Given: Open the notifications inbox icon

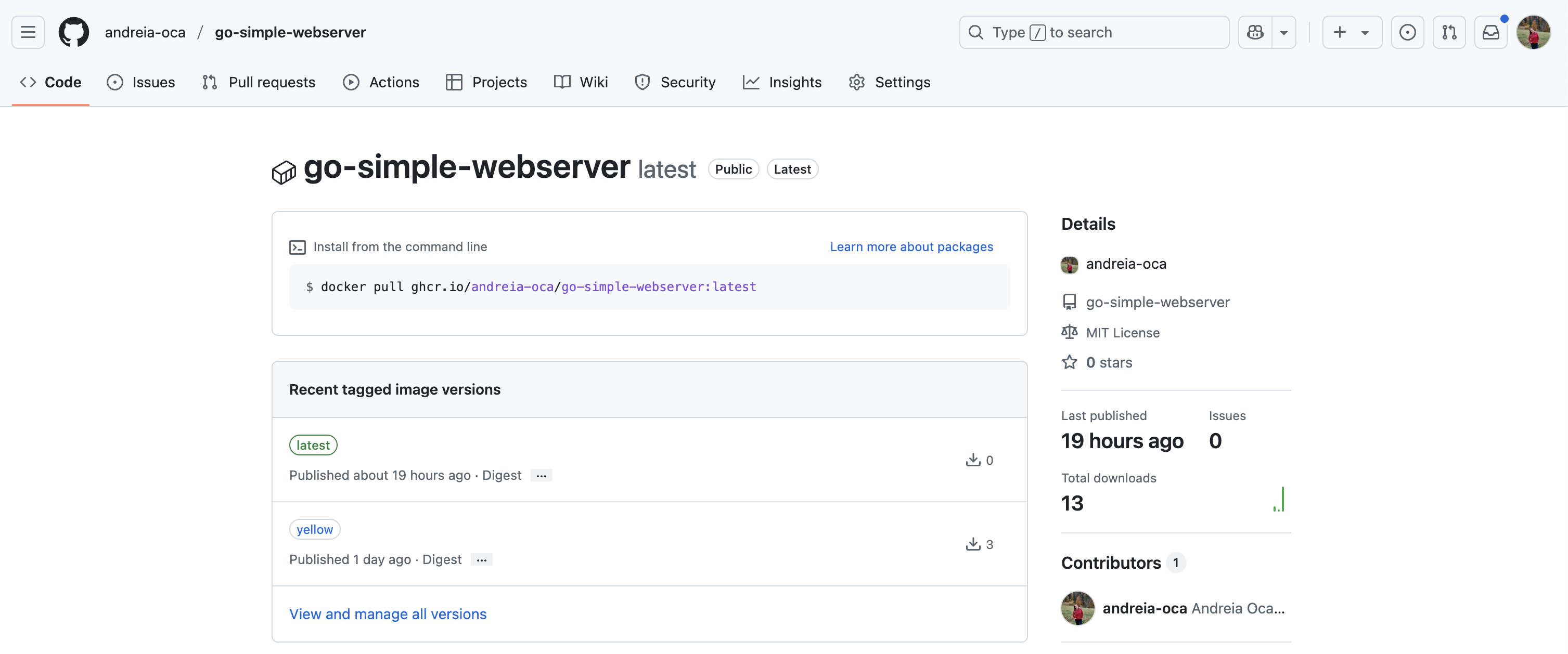Looking at the screenshot, I should [x=1490, y=32].
